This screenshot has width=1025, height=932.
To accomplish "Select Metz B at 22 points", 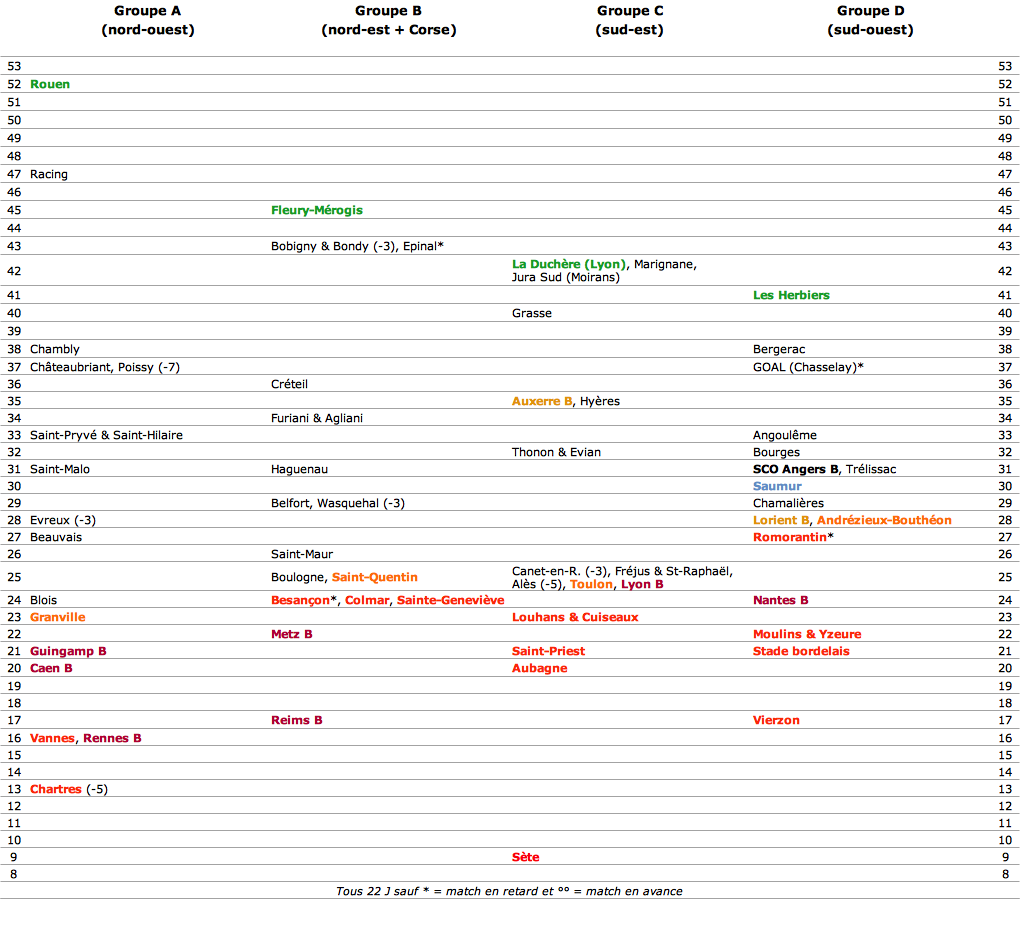I will 292,634.
